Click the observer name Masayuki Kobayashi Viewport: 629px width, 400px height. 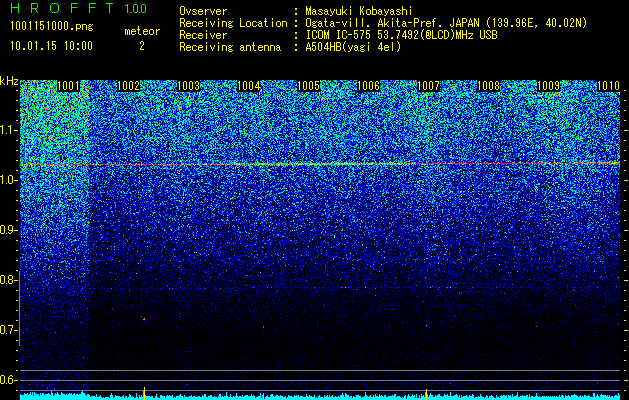pos(359,12)
